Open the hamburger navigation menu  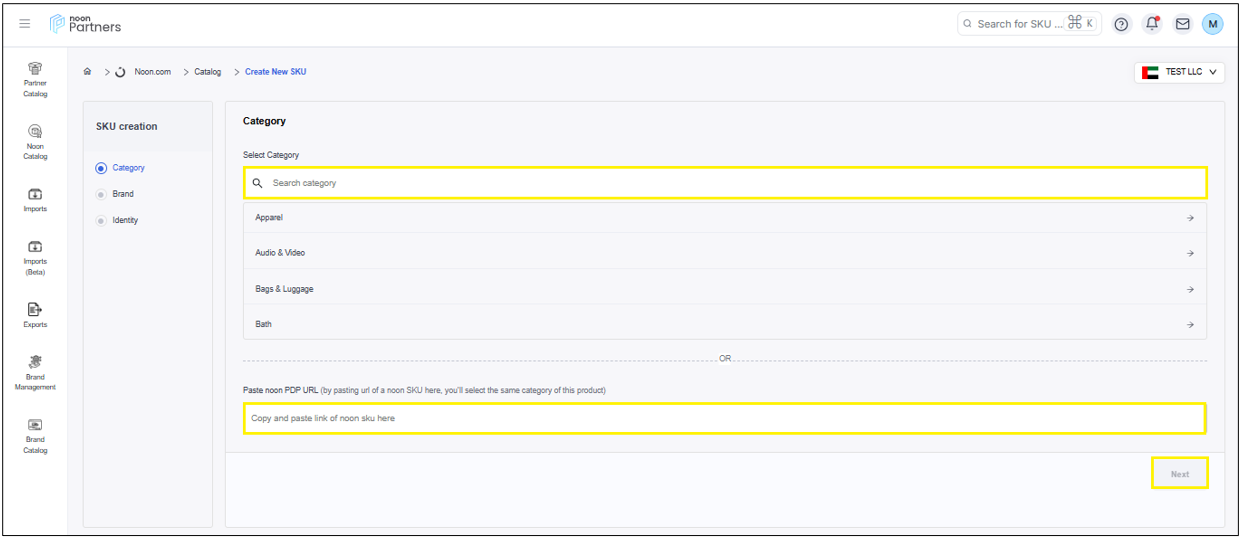[x=25, y=24]
